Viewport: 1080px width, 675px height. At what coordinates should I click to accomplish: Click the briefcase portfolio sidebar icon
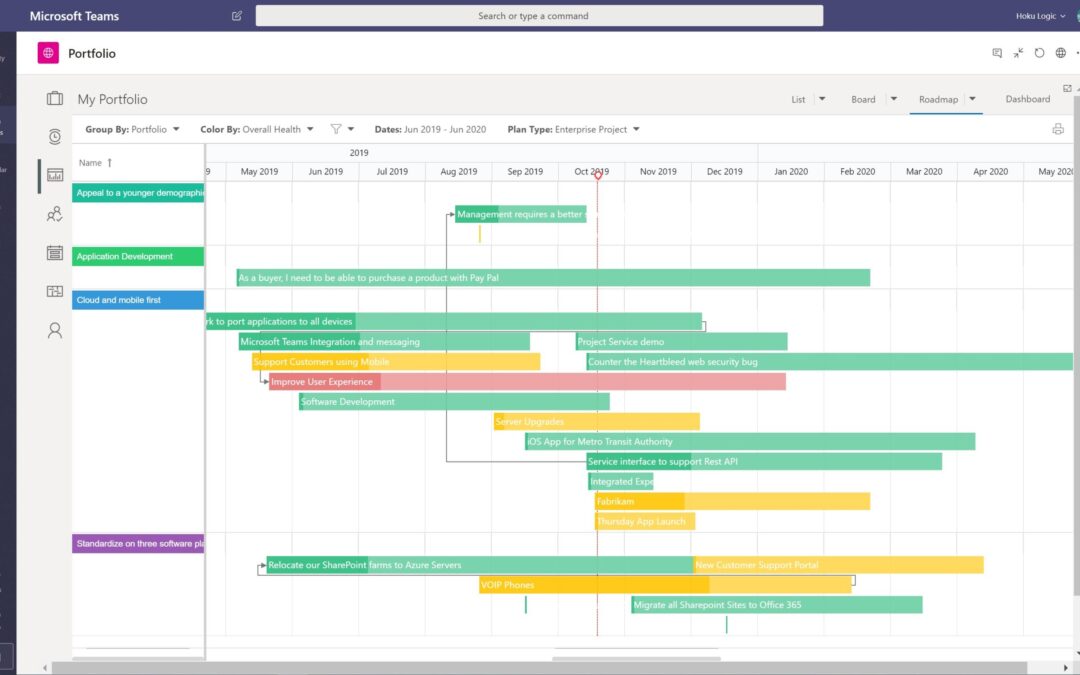pos(54,98)
